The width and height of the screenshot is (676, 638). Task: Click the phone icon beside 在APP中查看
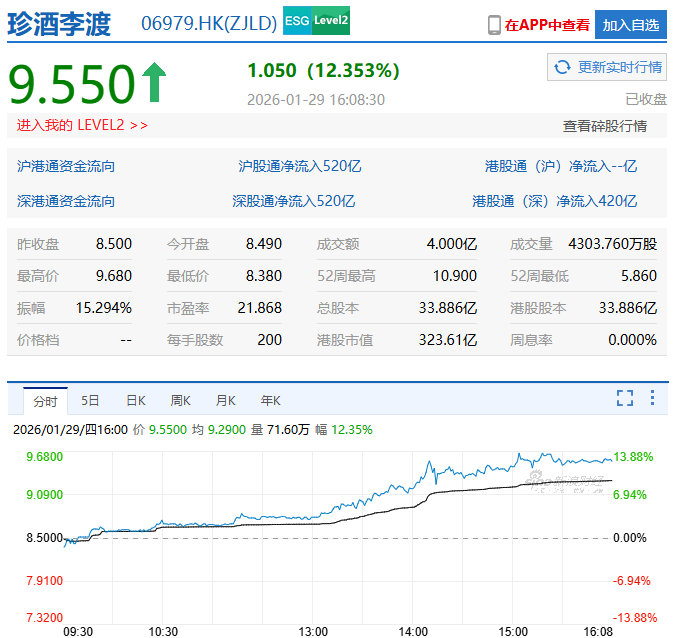[494, 25]
